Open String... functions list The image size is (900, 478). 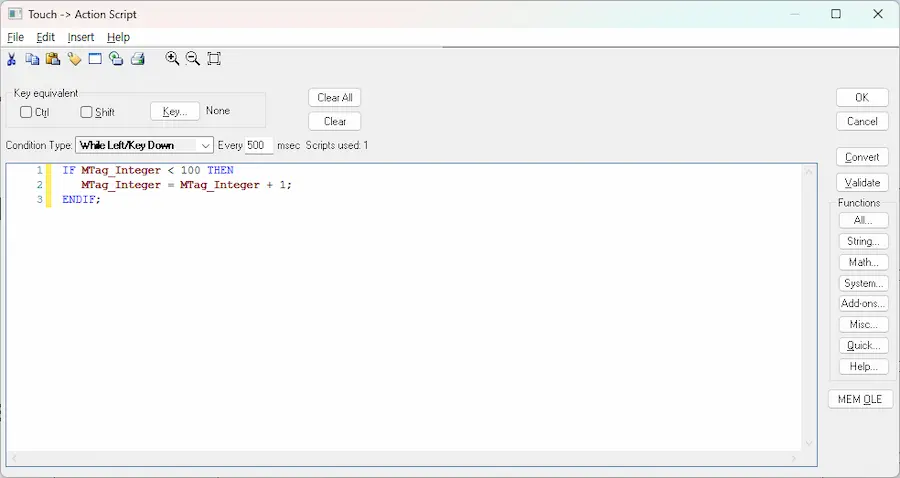click(x=863, y=242)
